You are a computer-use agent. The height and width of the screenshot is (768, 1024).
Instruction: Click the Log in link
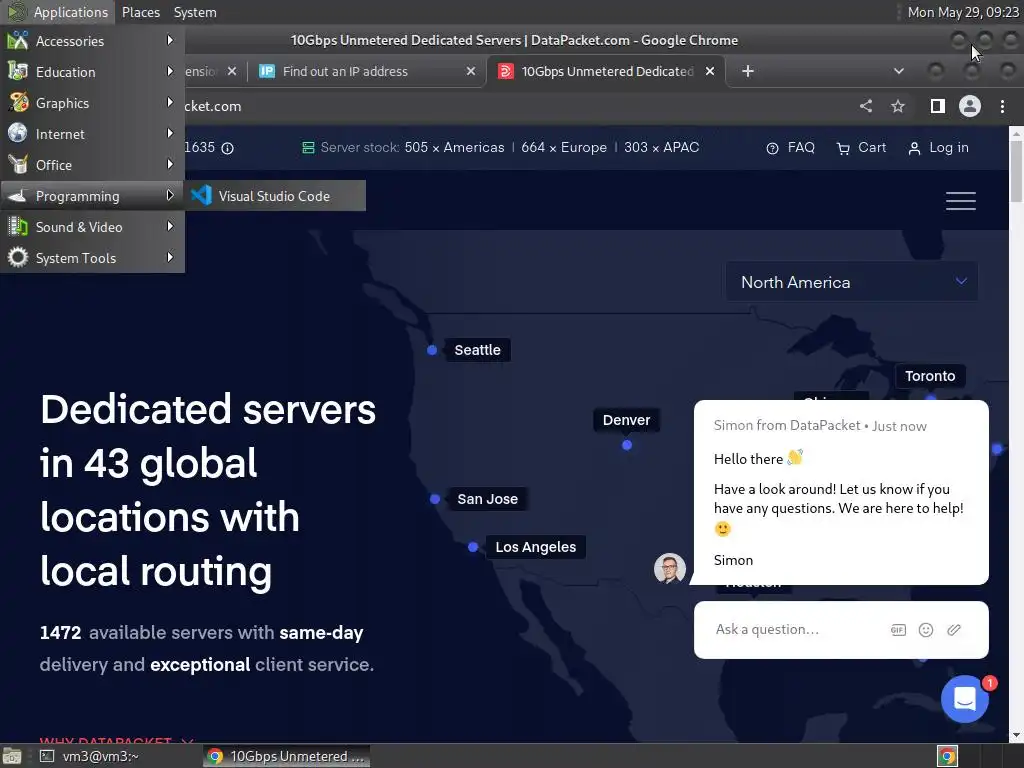[938, 148]
